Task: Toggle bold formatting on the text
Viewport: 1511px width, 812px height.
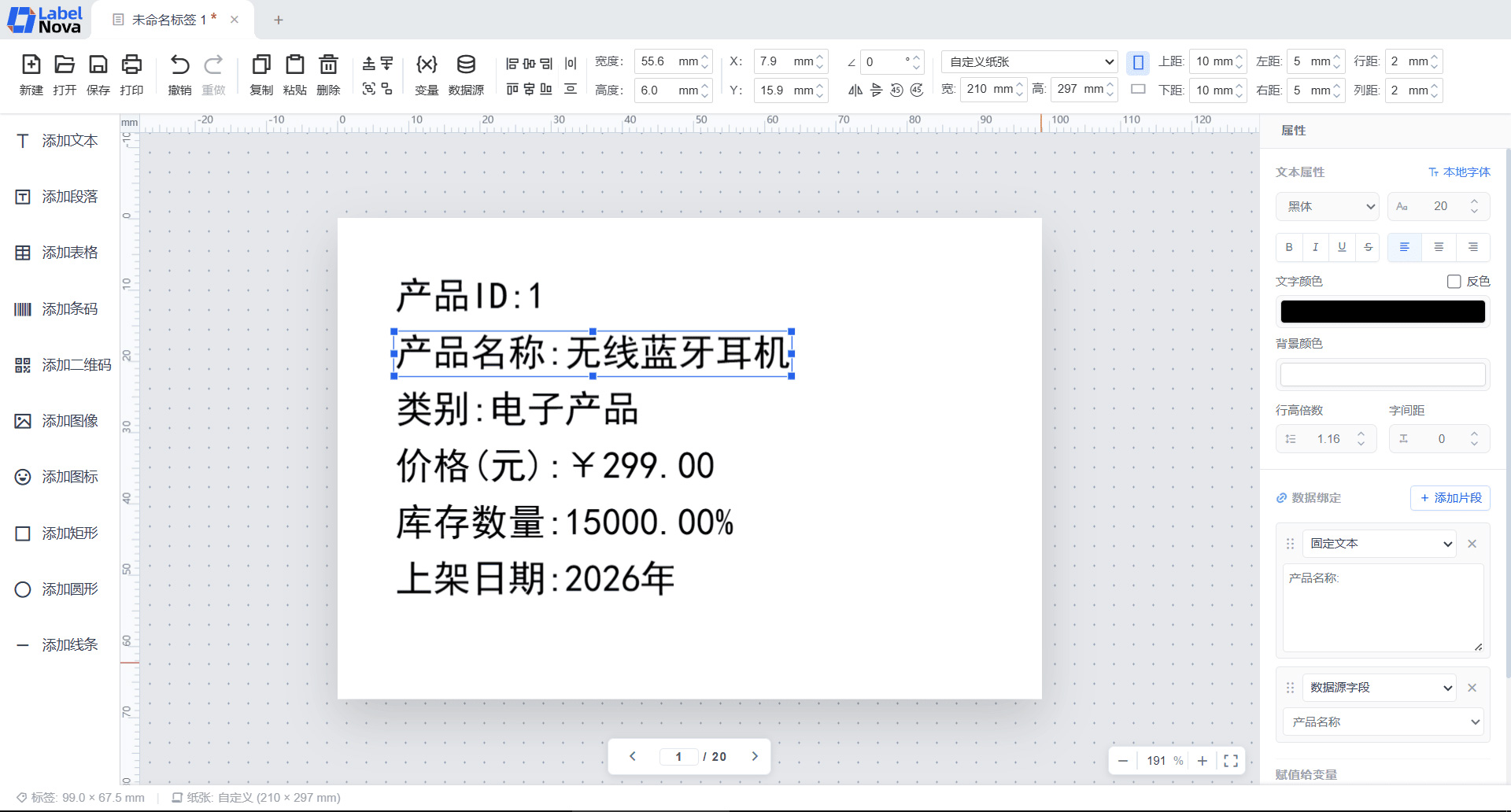Action: point(1289,247)
